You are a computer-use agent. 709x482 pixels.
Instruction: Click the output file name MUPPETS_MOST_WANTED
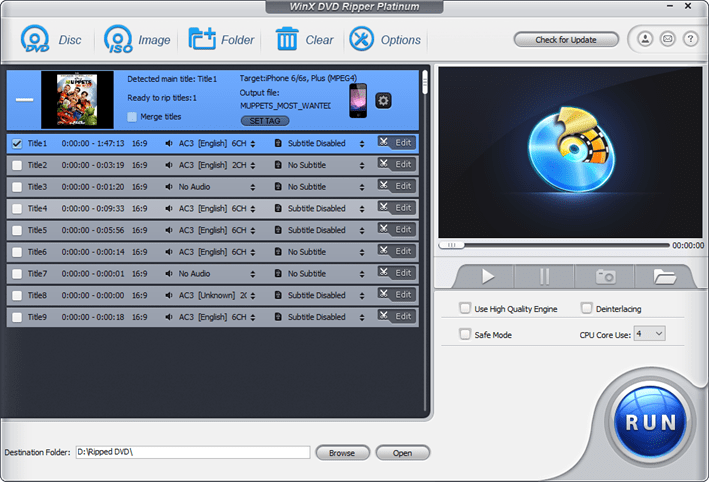[x=285, y=106]
